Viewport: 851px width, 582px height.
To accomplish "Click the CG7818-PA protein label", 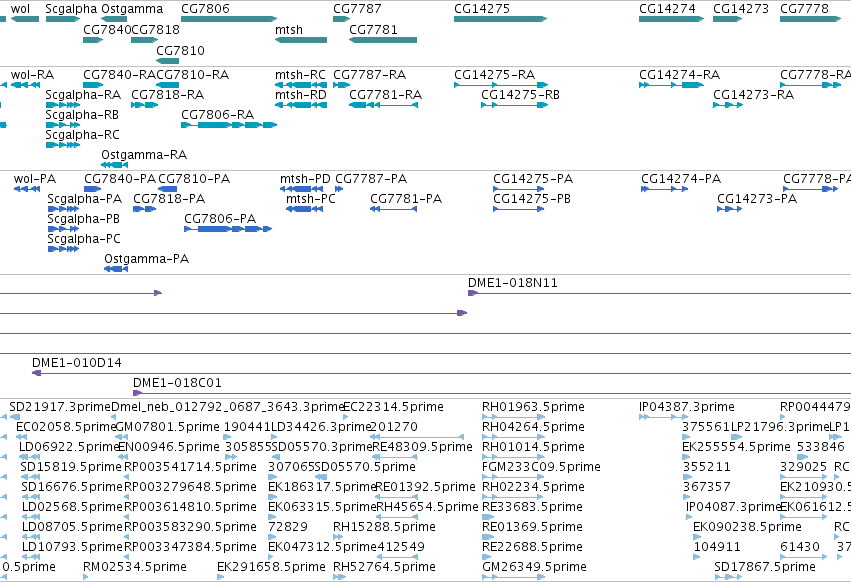I will [169, 199].
